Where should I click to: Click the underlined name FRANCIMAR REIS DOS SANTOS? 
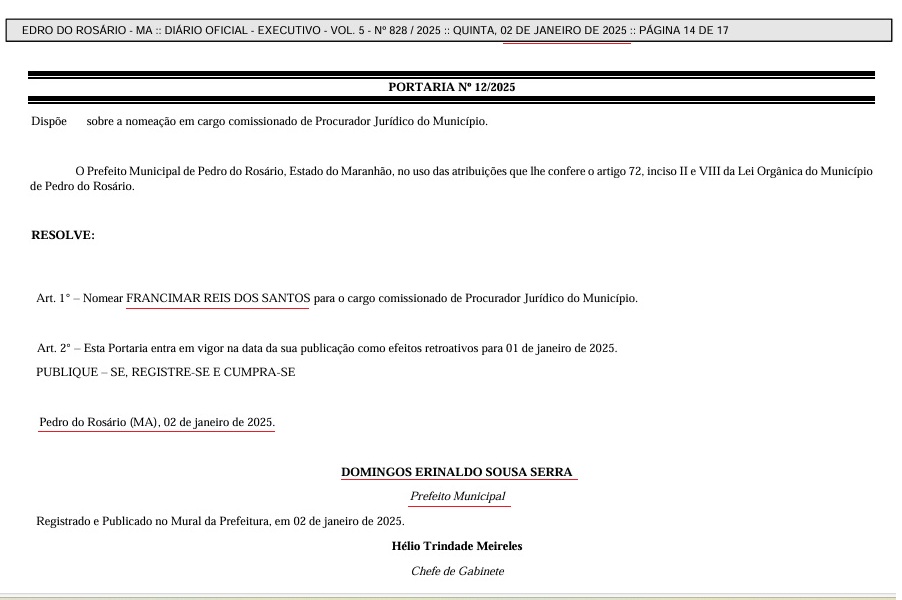[218, 298]
